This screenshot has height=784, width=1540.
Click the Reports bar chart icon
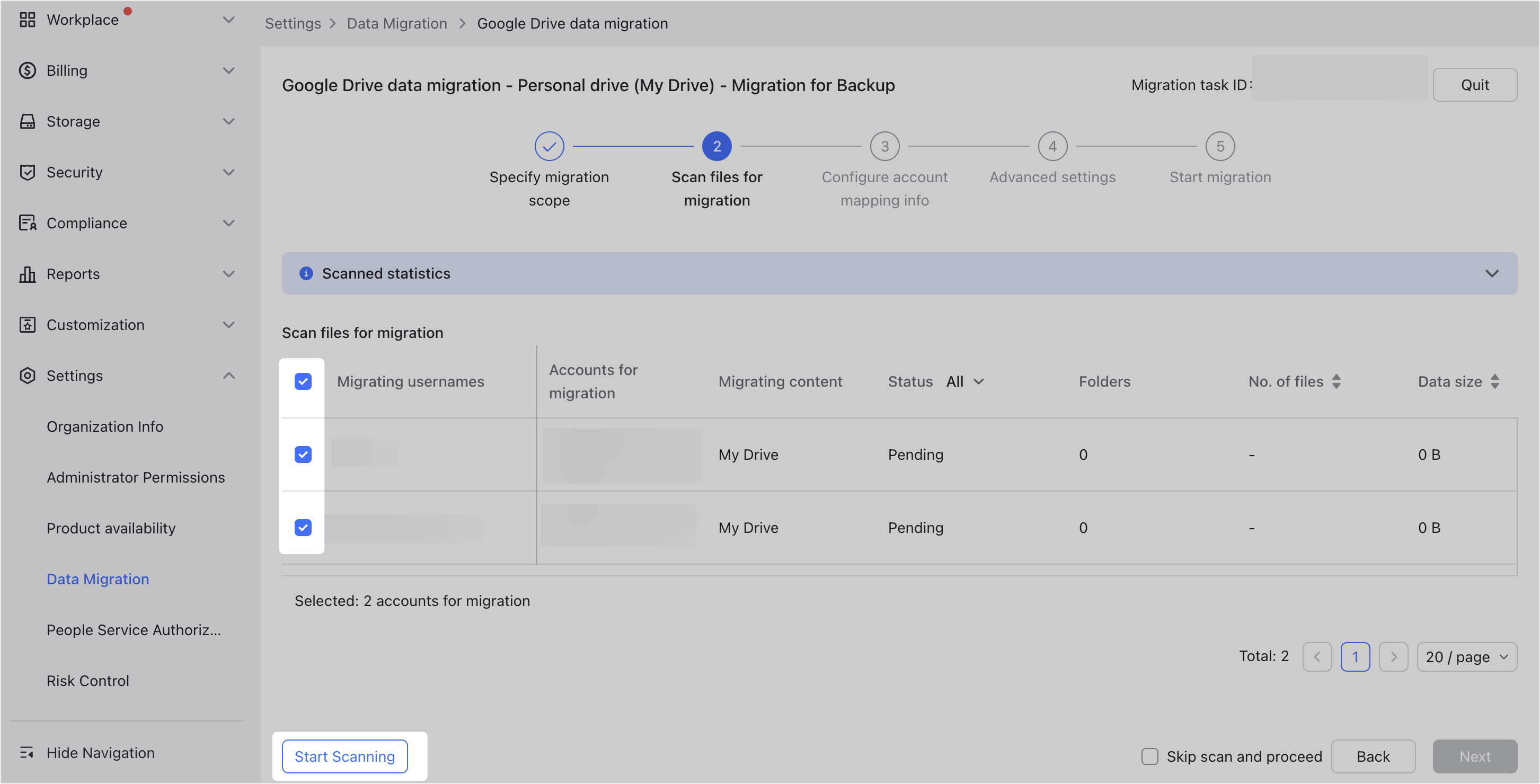click(x=28, y=274)
